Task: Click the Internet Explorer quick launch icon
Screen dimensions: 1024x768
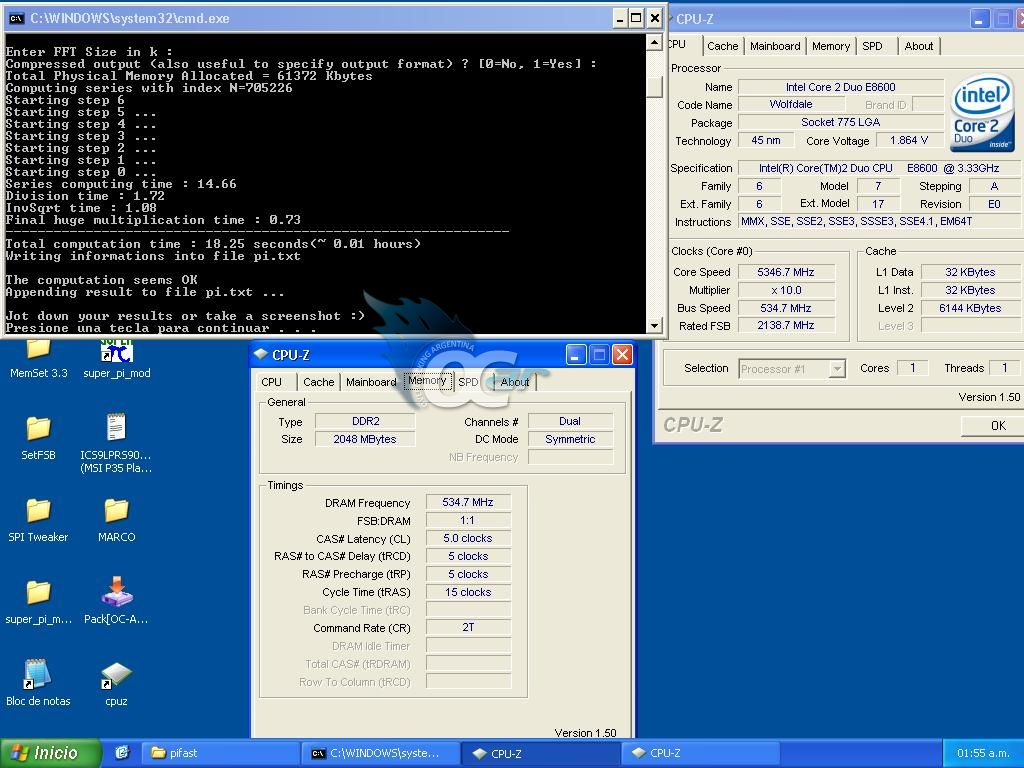Action: tap(122, 753)
